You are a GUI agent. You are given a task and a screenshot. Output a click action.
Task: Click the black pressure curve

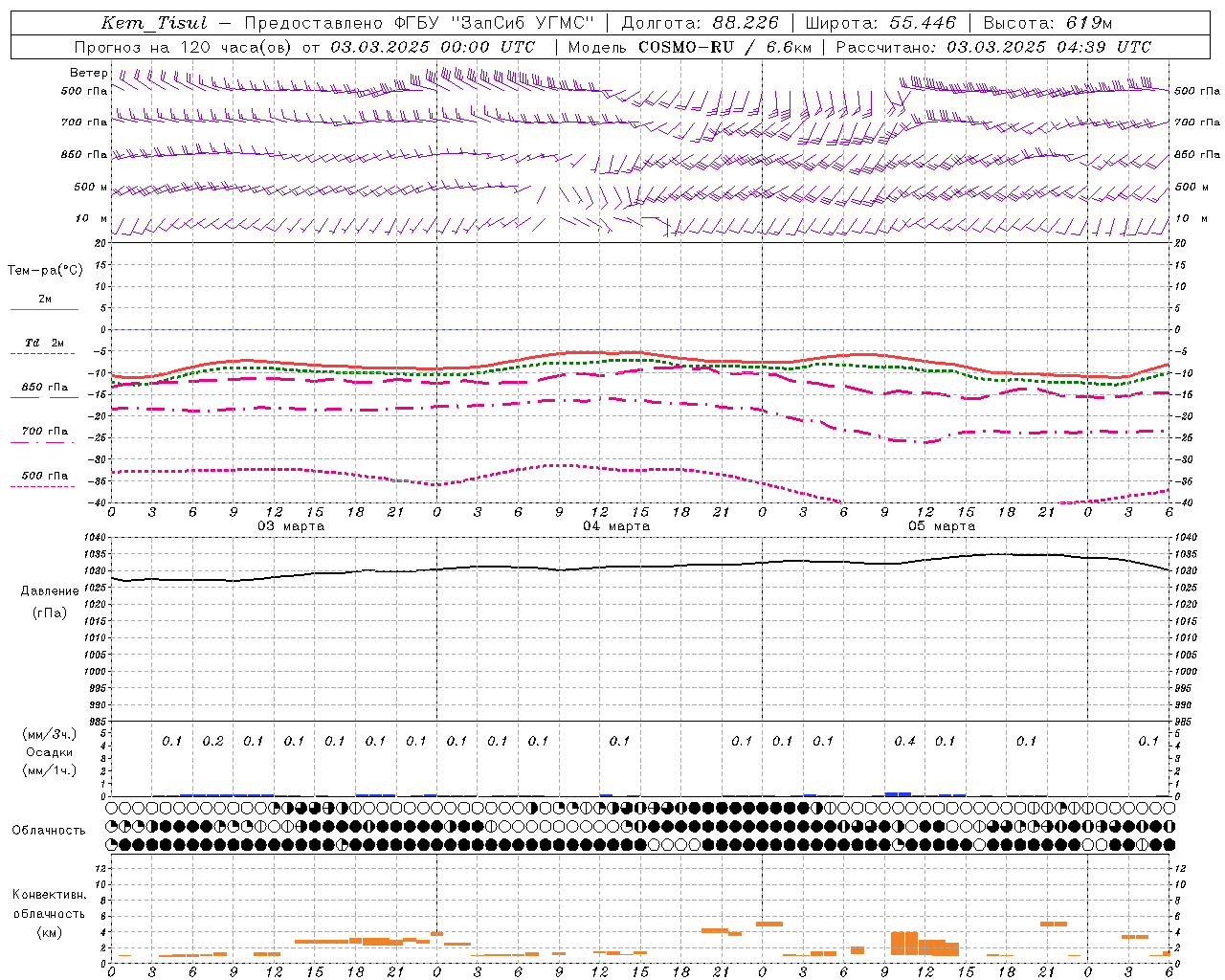tap(640, 567)
